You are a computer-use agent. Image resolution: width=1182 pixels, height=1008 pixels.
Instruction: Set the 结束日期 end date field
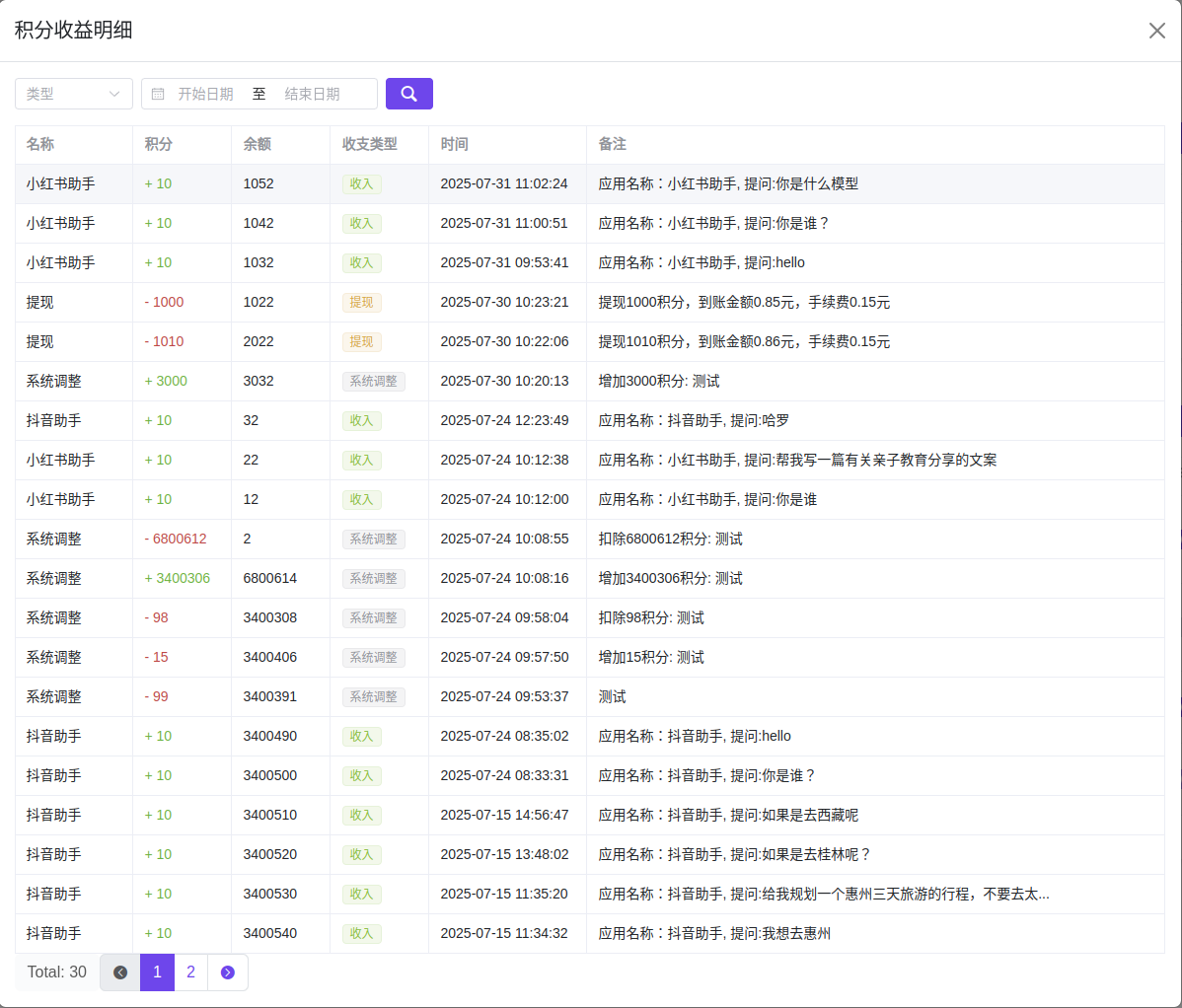313,94
